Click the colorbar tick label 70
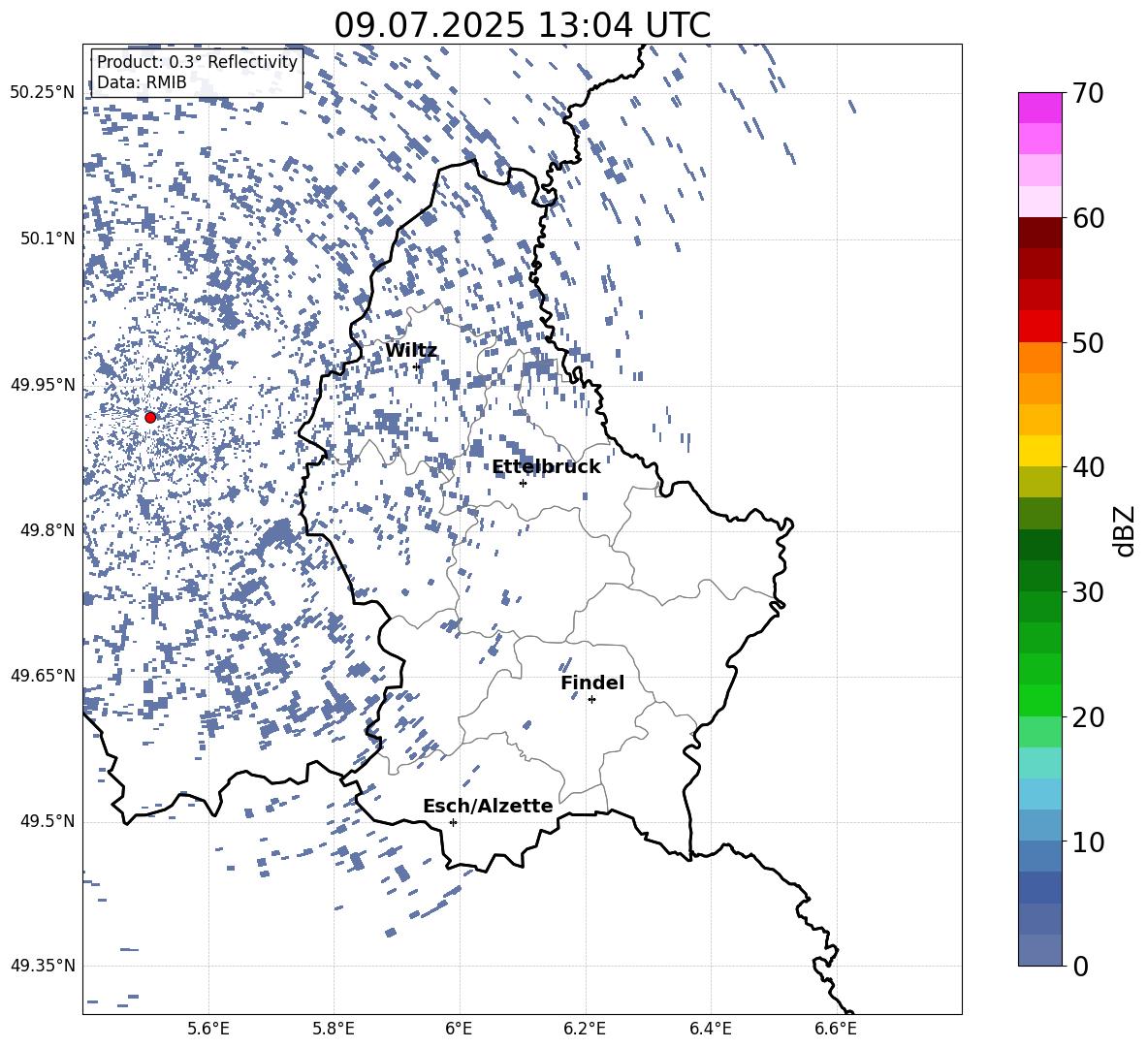 click(x=1089, y=93)
